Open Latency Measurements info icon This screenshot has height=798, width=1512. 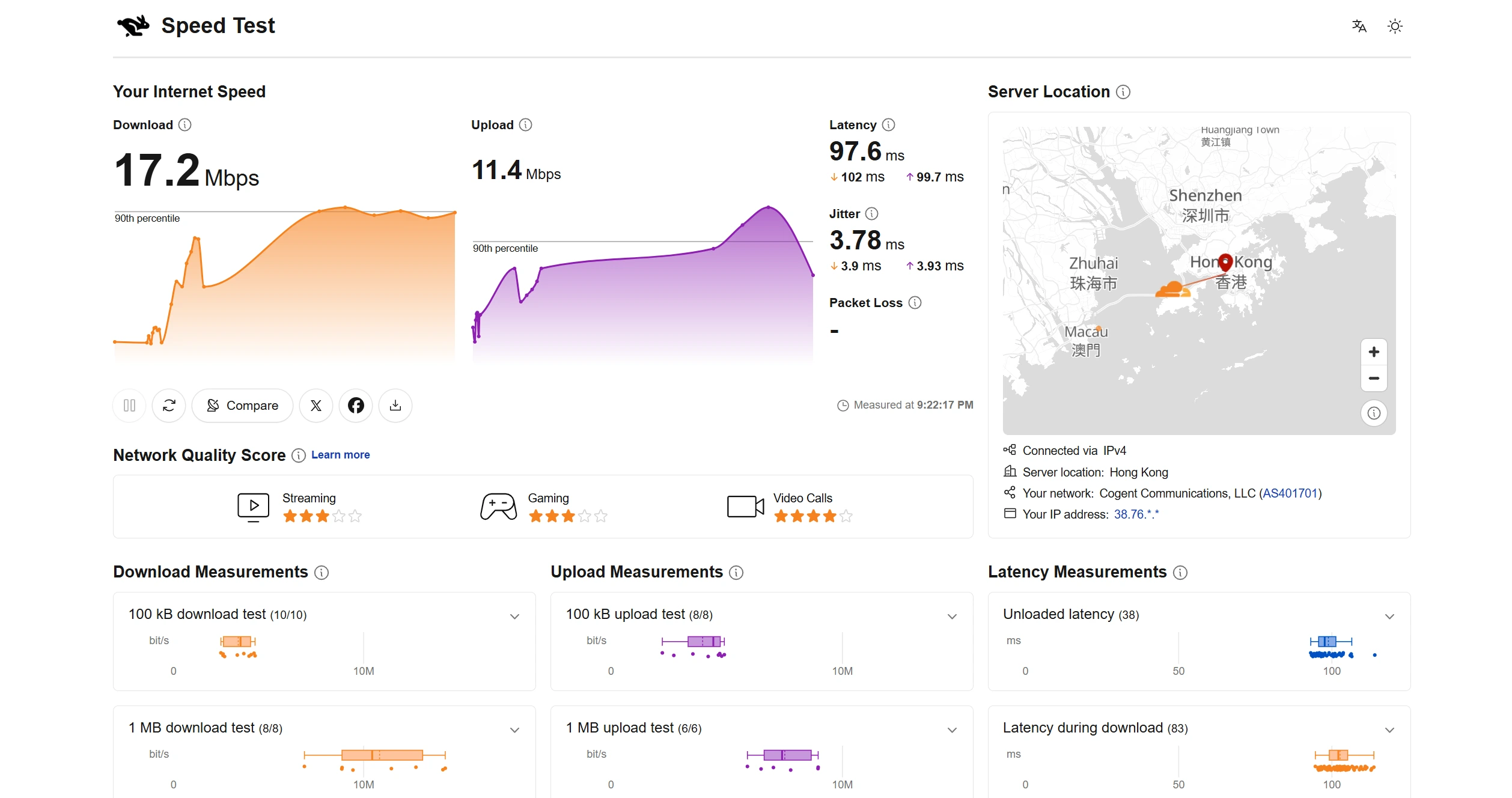(1180, 573)
